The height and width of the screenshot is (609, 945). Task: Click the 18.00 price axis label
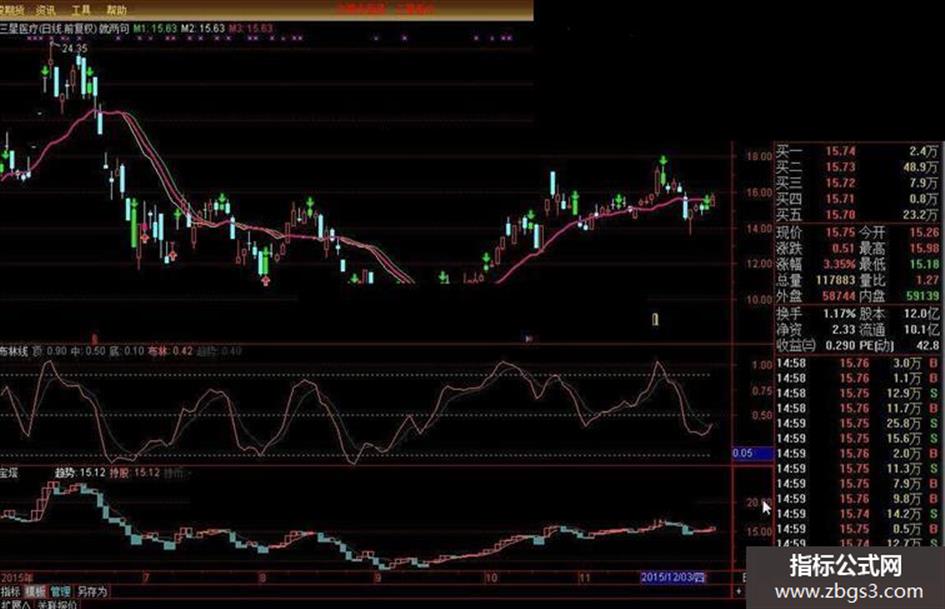(x=759, y=156)
